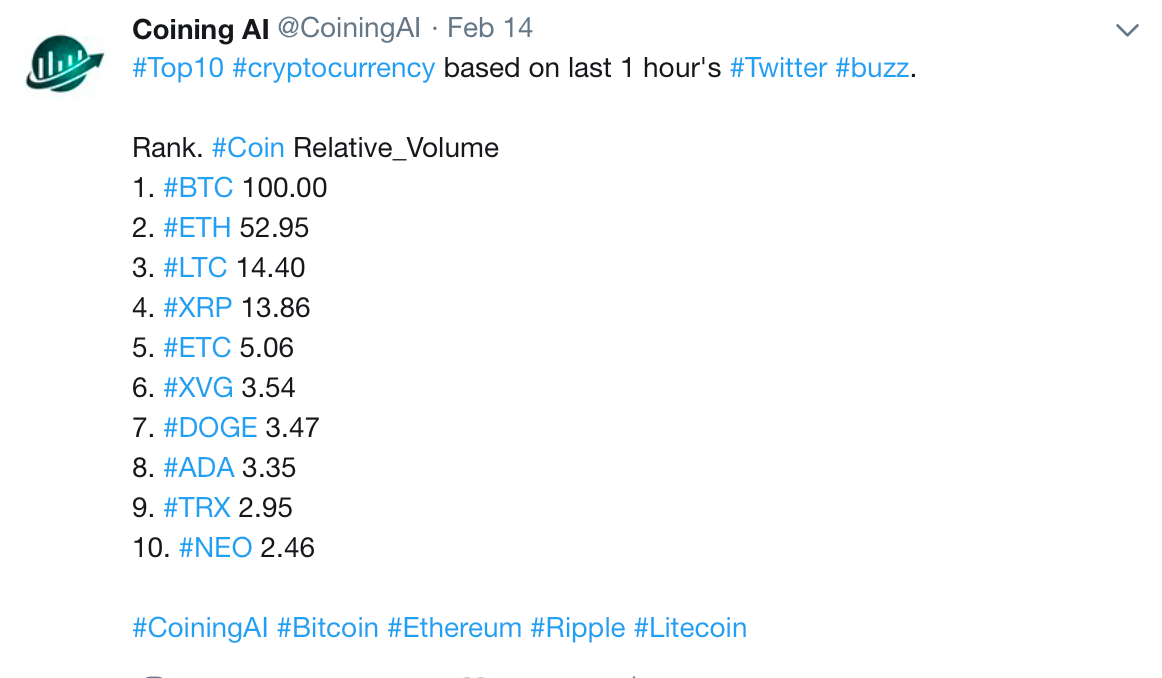Open the #NEO hashtag link
Viewport: 1162px width, 678px height.
215,548
